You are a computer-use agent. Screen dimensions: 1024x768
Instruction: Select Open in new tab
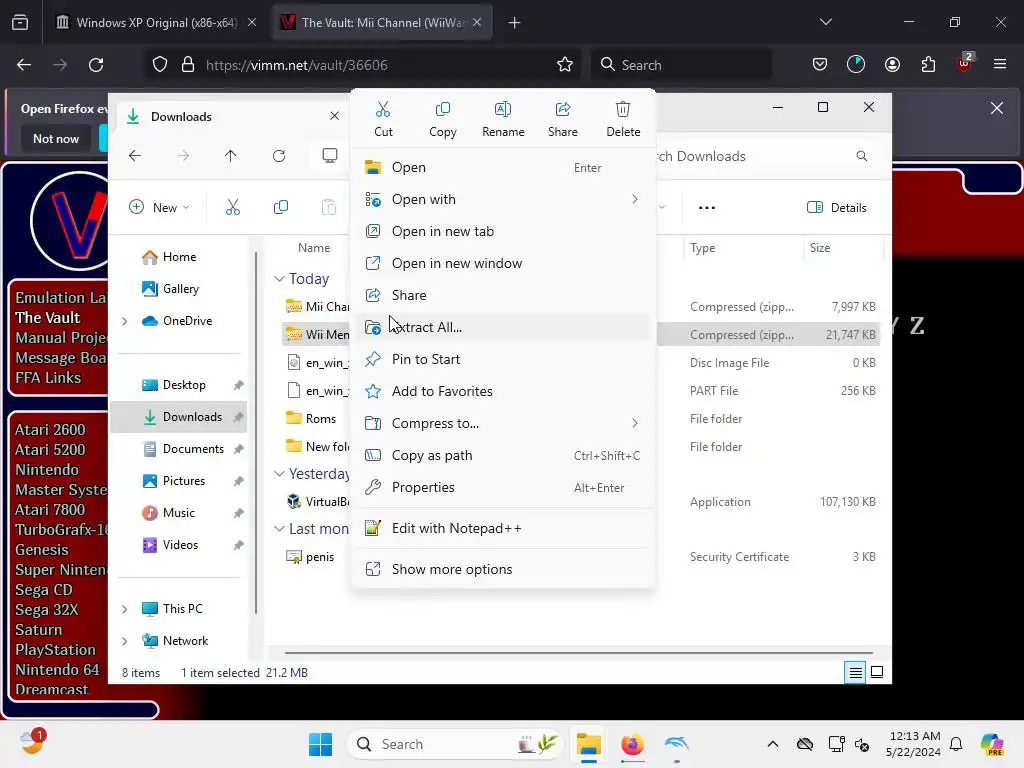pyautogui.click(x=503, y=231)
